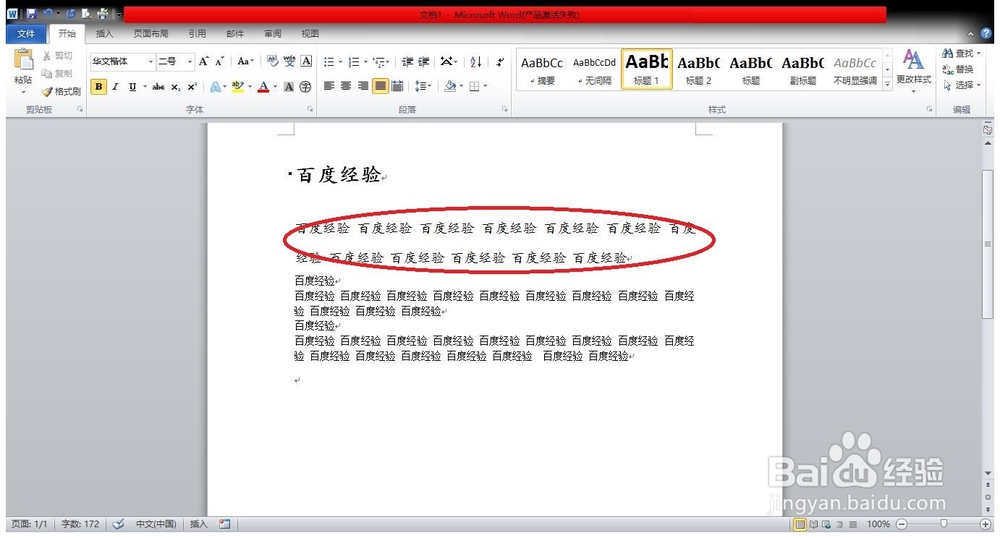The image size is (1000, 538).
Task: Switch to the Page Layout (页面布局) tab
Action: (x=151, y=34)
